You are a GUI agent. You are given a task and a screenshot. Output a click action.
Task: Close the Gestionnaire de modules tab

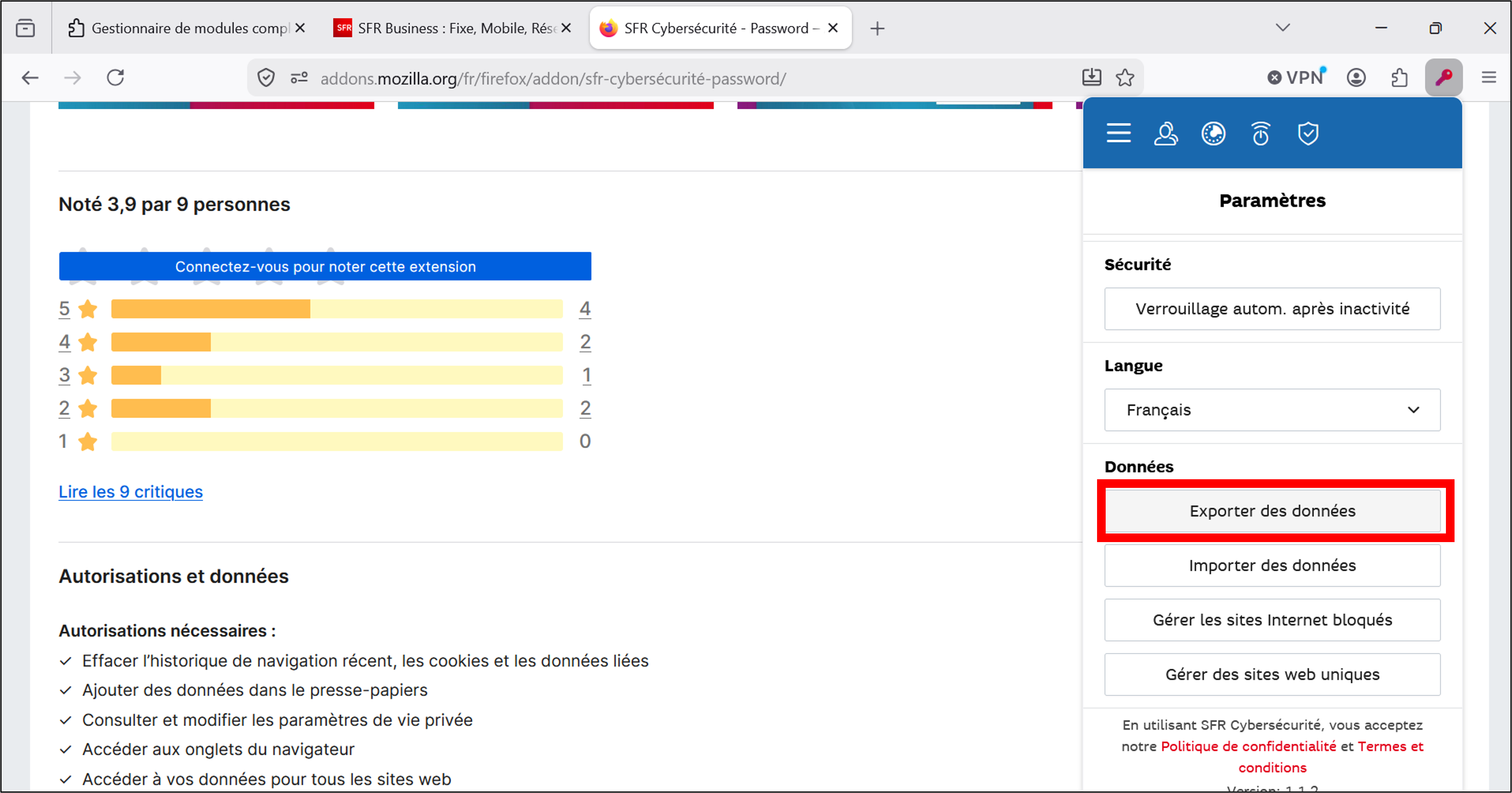[x=300, y=28]
